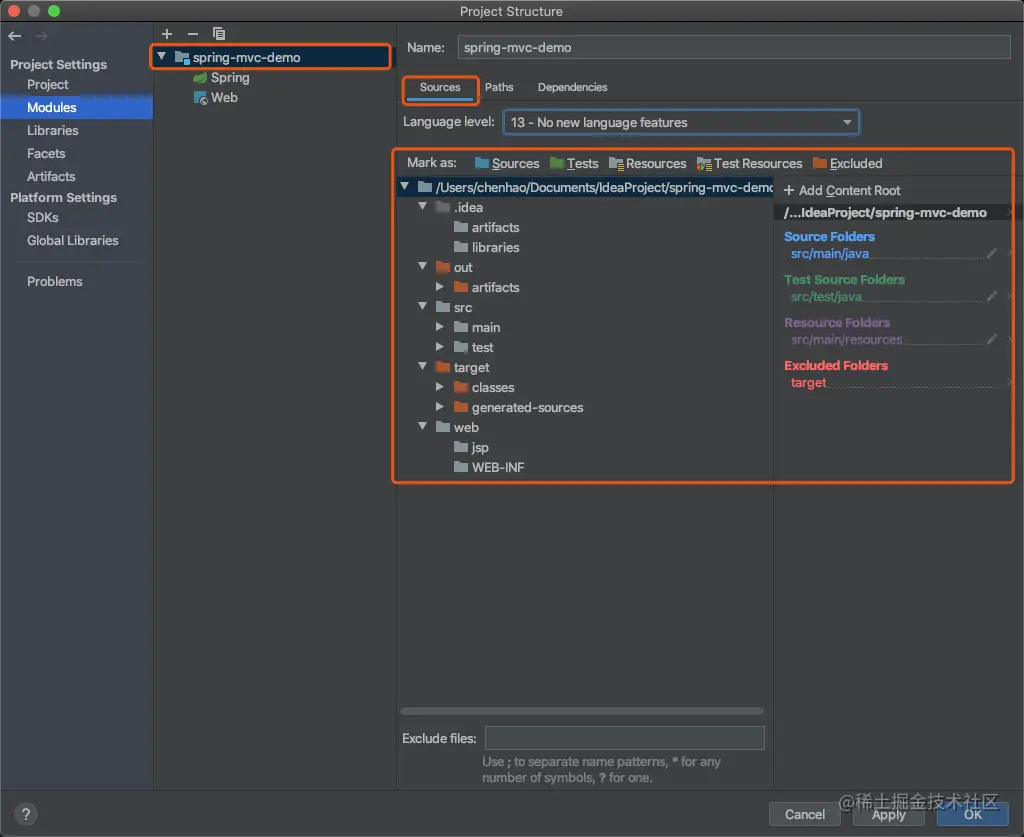
Task: Remove selected module with minus icon
Action: point(193,34)
